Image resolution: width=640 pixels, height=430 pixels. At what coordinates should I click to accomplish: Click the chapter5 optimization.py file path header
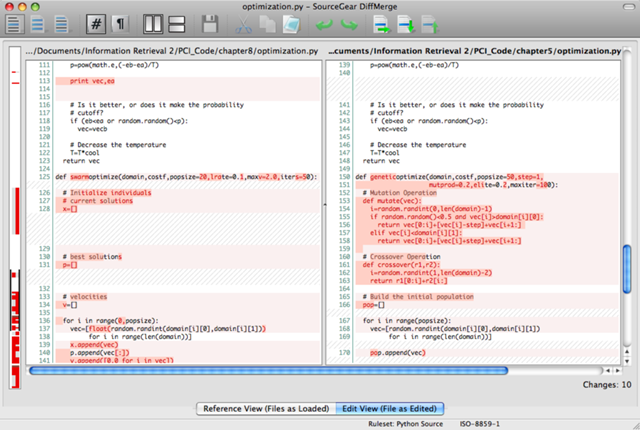[x=473, y=50]
